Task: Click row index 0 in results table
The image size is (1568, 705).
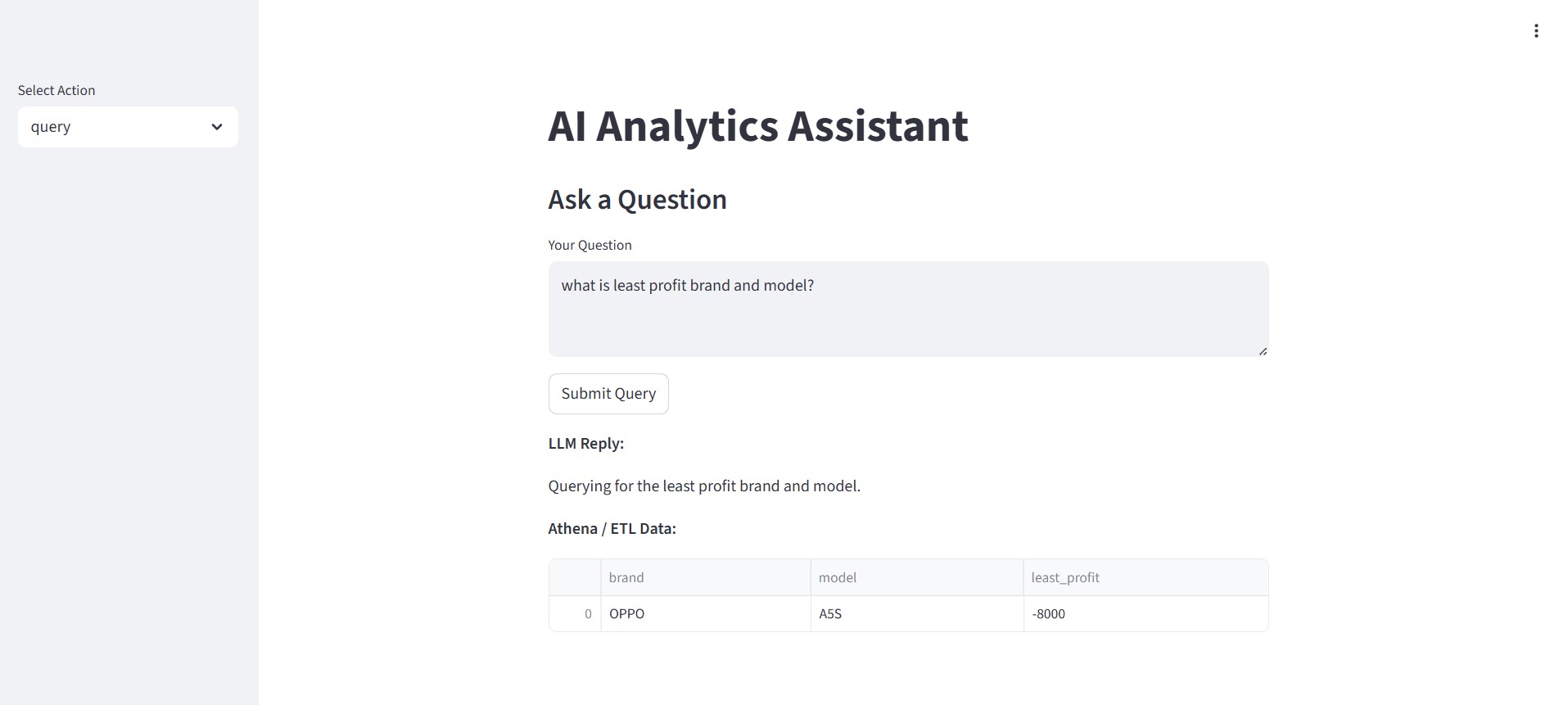Action: (587, 614)
